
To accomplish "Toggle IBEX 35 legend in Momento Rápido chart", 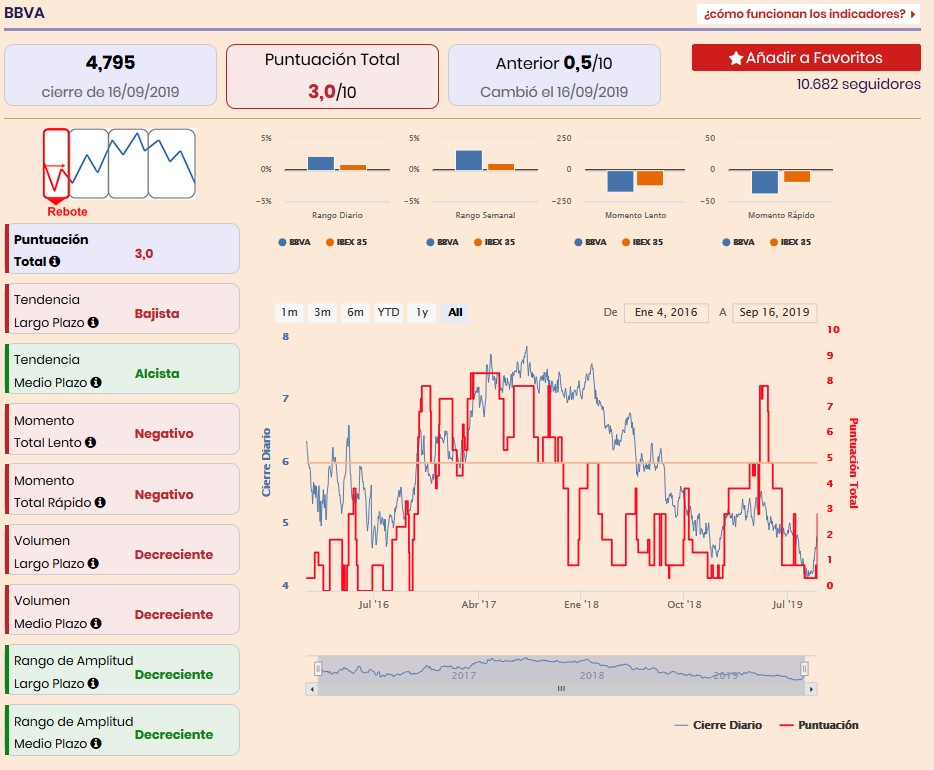I will 790,242.
